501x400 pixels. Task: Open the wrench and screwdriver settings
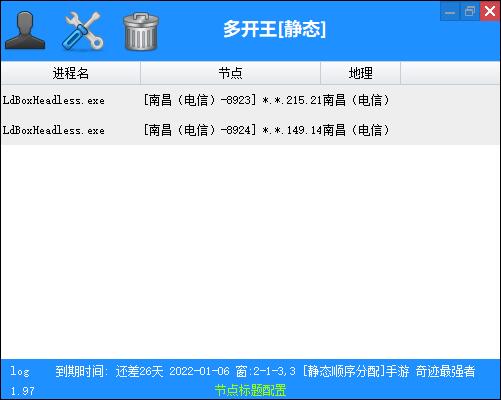(83, 31)
